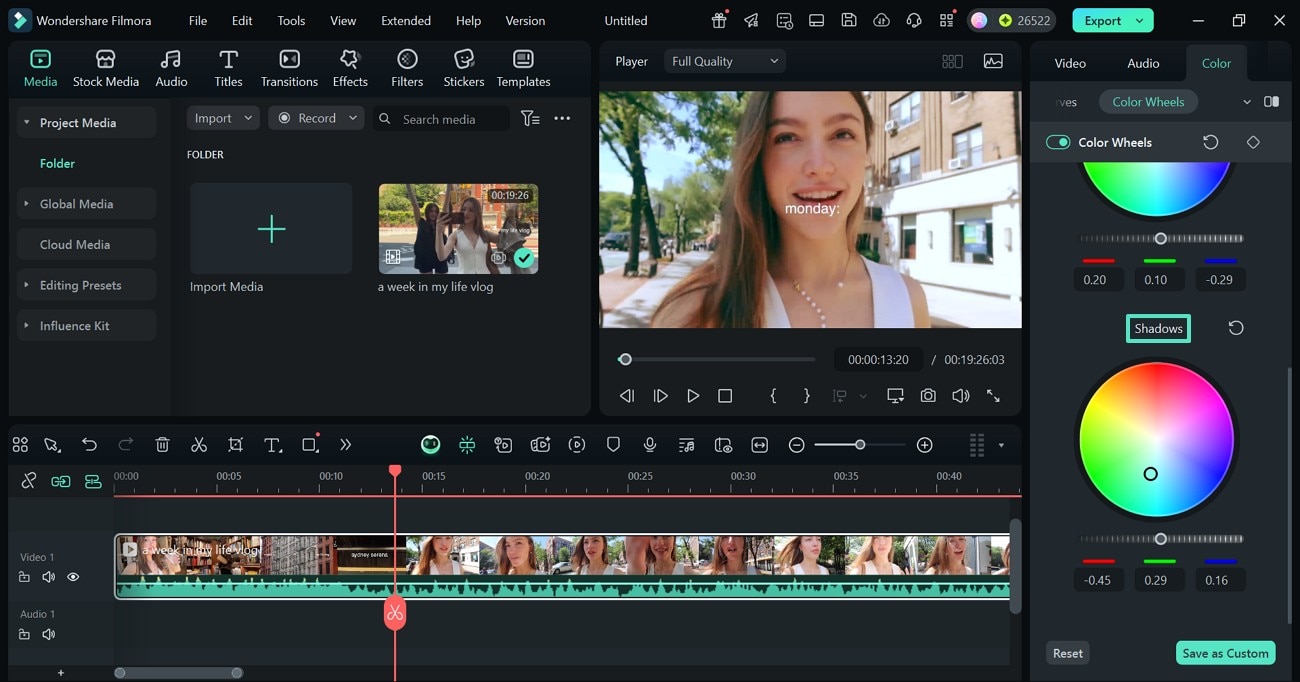This screenshot has height=682, width=1300.
Task: Mute the Audio 1 track
Action: [x=48, y=635]
